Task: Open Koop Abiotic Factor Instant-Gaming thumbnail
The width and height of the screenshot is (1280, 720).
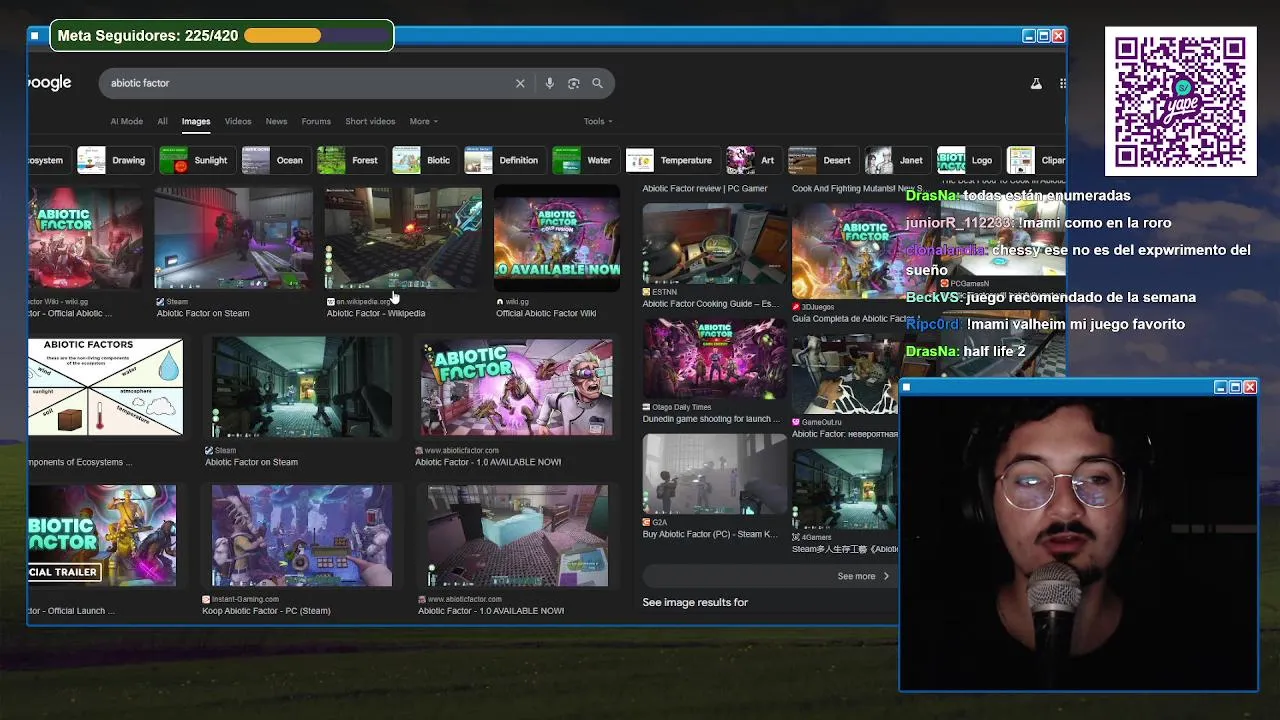Action: (302, 536)
